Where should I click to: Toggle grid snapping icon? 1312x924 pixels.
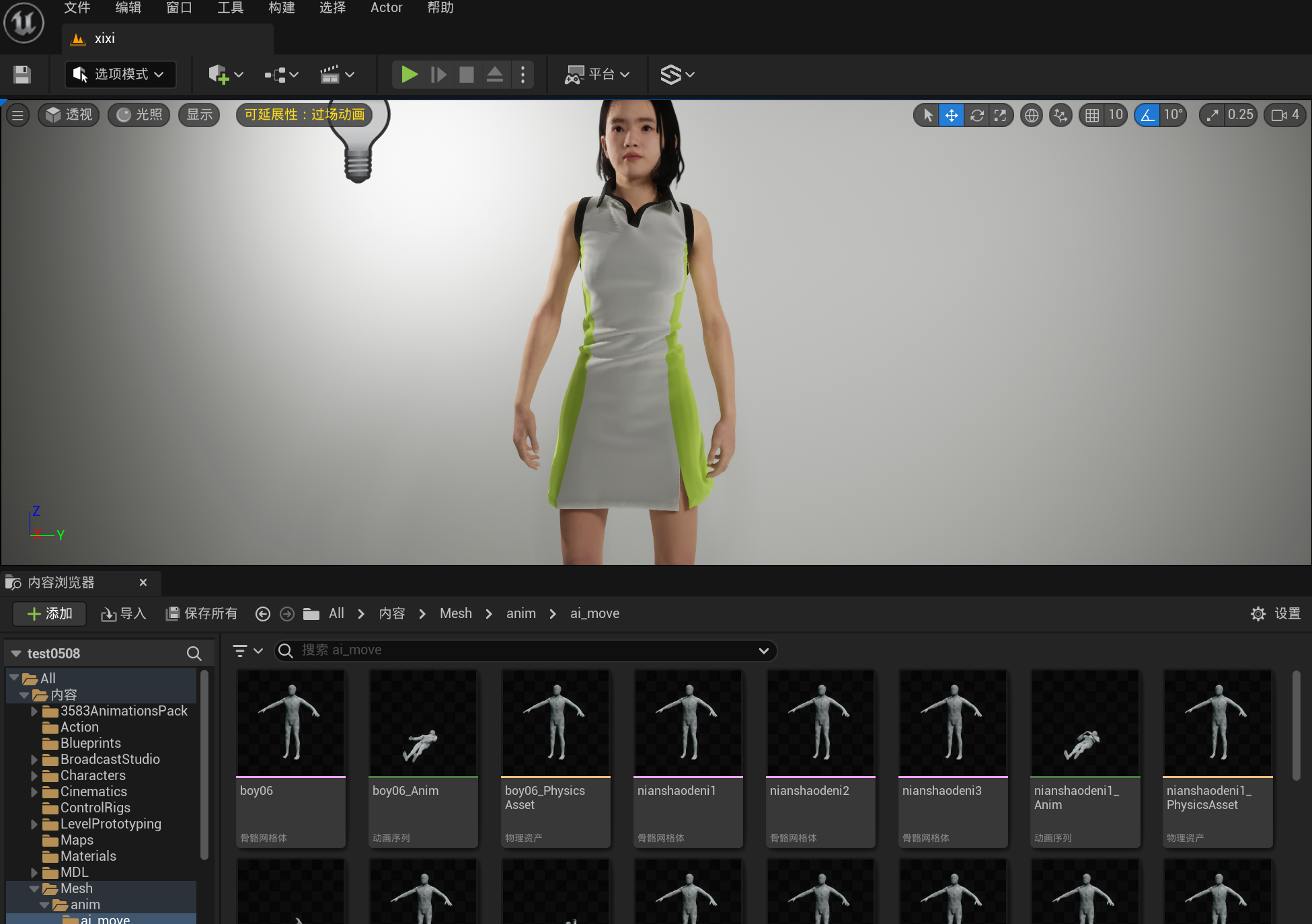coord(1092,115)
